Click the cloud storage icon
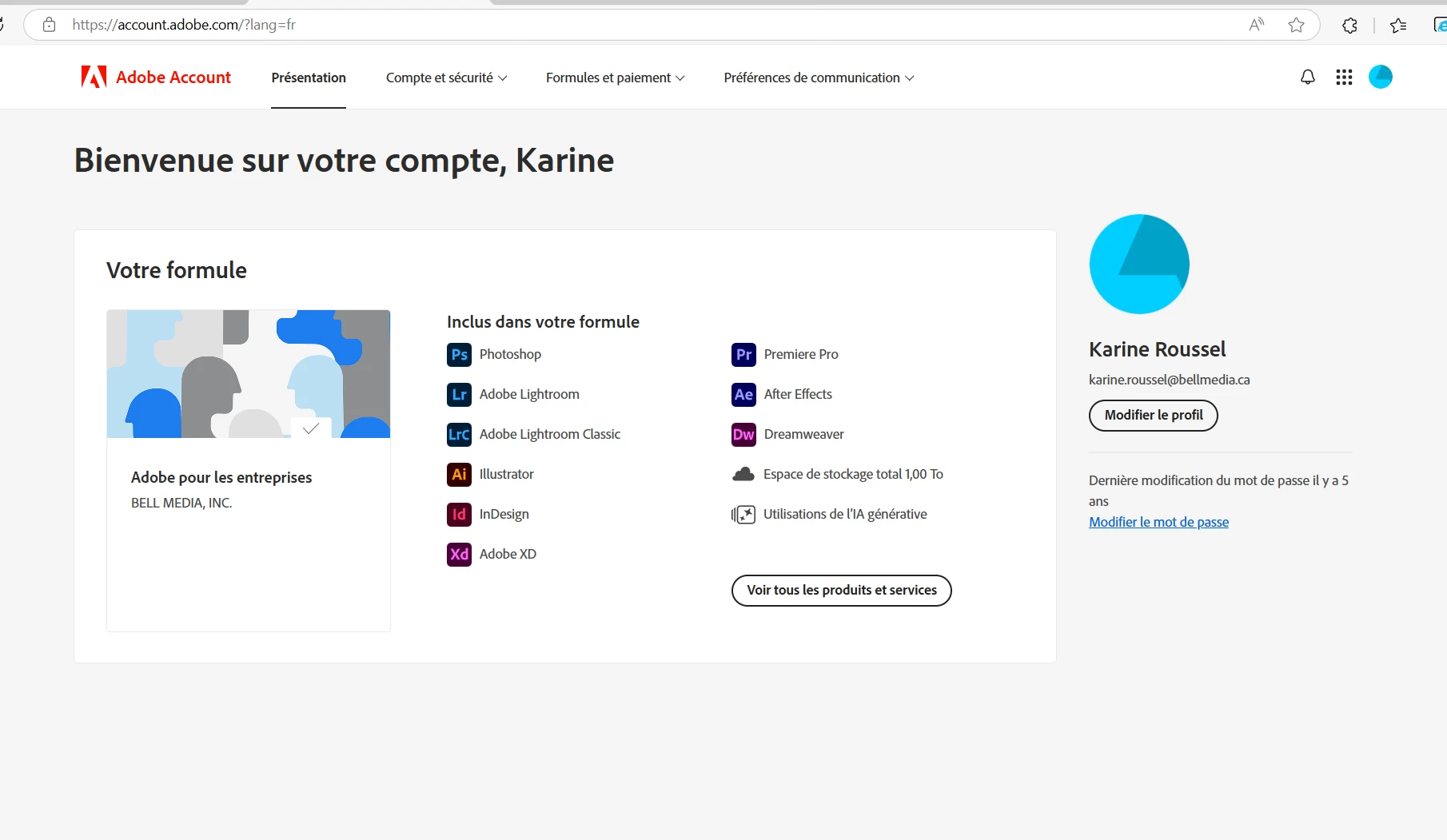Screen dimensions: 1447x840 (743, 475)
